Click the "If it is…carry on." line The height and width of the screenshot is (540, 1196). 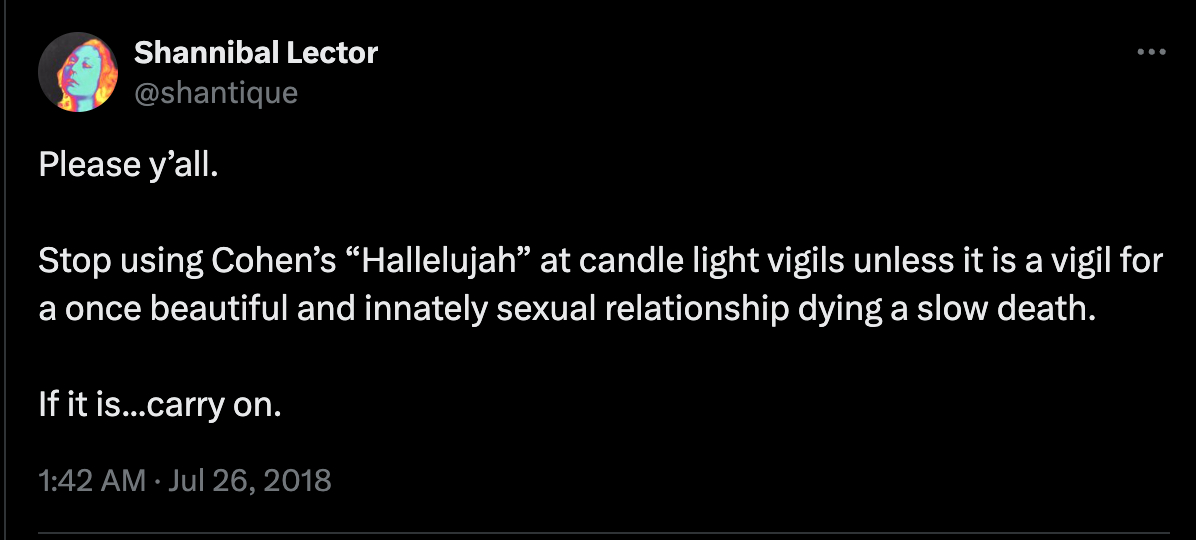160,408
